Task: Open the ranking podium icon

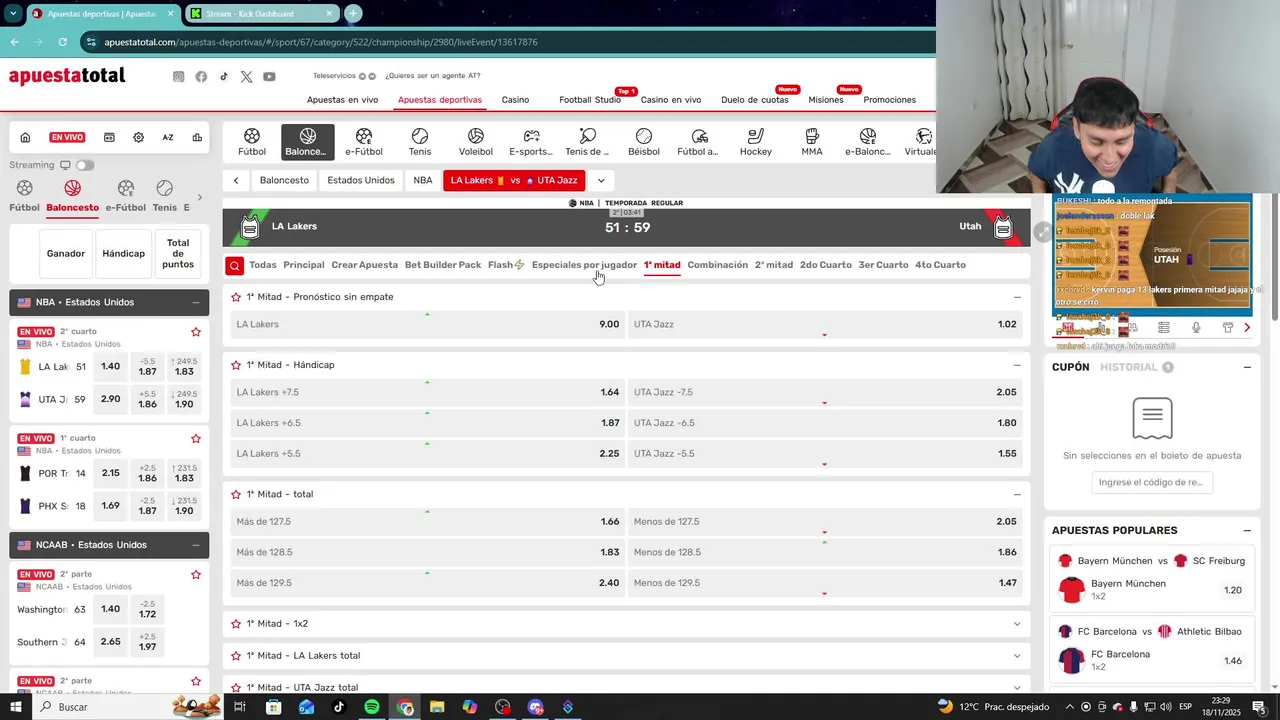Action: (x=197, y=138)
